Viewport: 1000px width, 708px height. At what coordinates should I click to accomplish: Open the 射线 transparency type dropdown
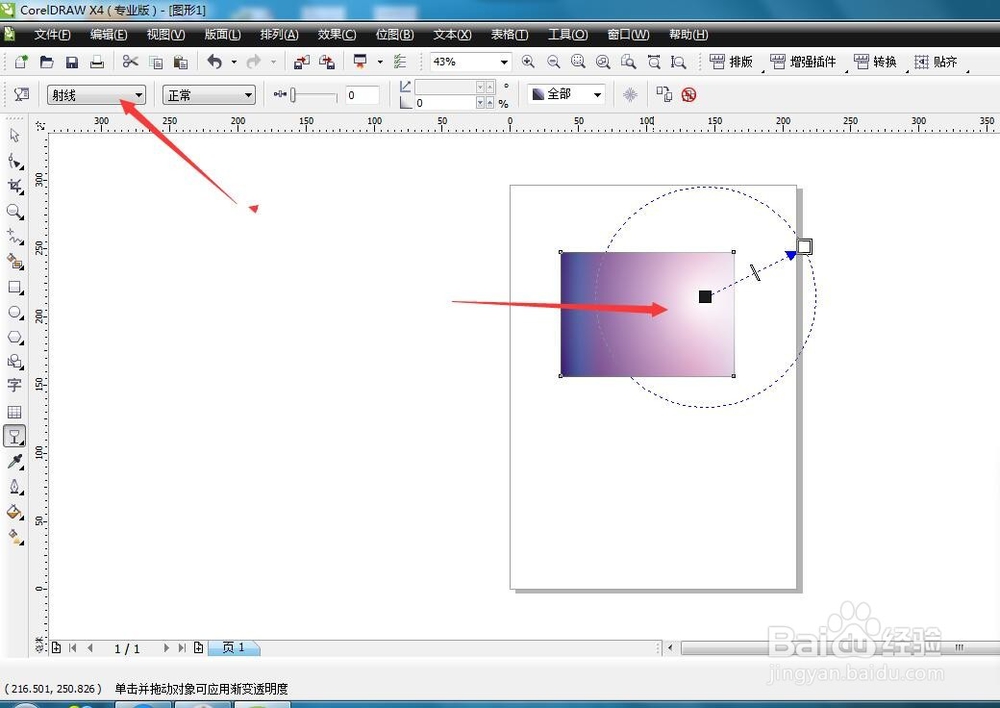coord(96,95)
